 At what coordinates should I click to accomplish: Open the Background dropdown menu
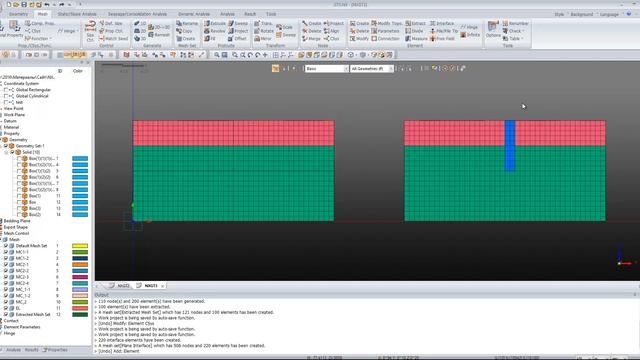[x=583, y=14]
